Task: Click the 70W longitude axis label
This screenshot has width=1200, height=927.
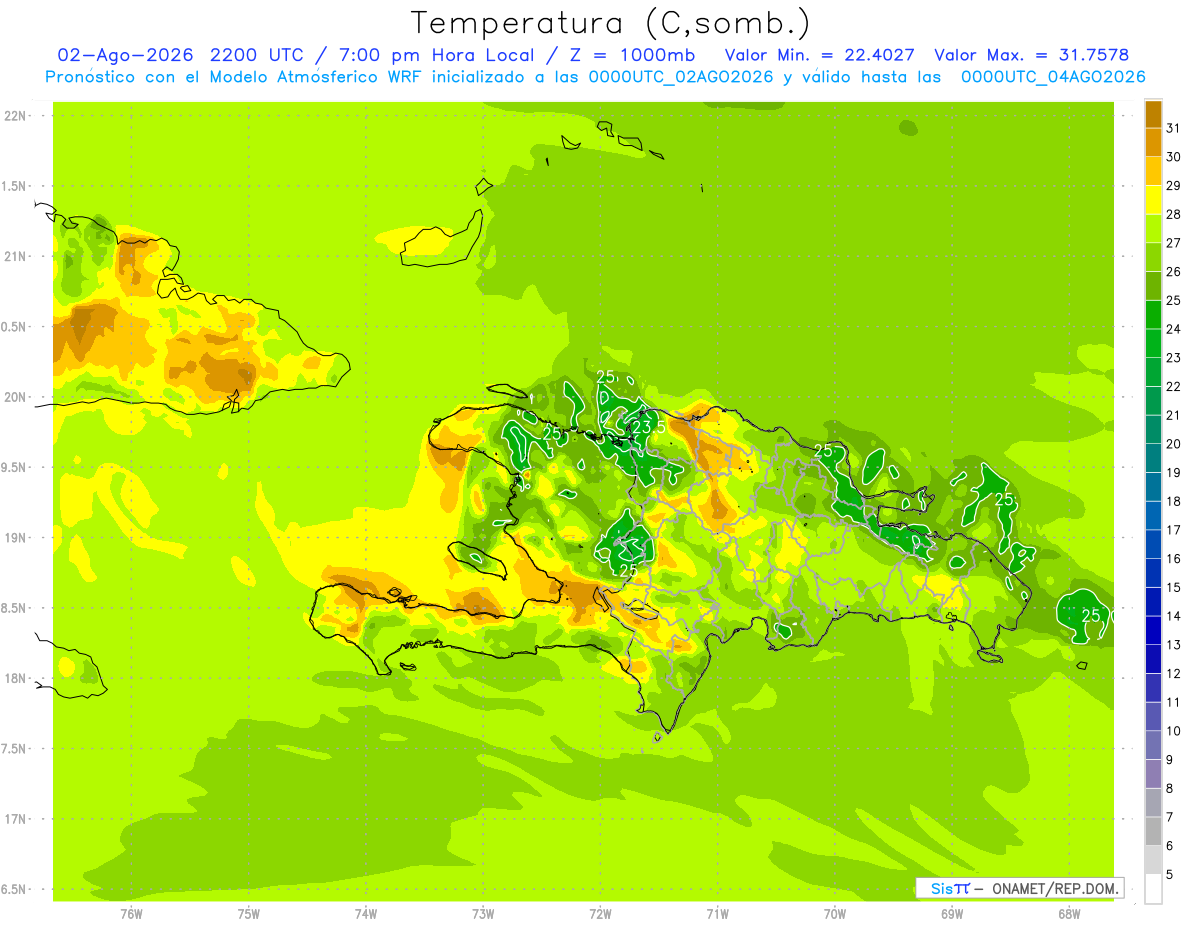Action: point(835,914)
